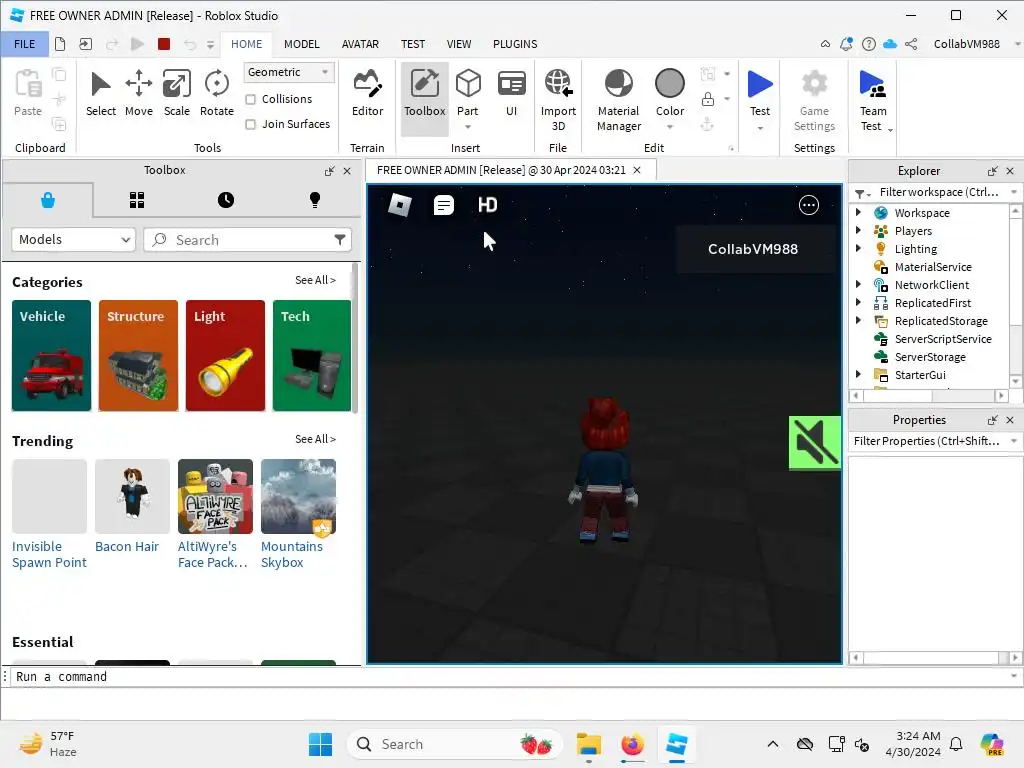Open the Light category card
Image resolution: width=1024 pixels, height=768 pixels.
point(225,355)
